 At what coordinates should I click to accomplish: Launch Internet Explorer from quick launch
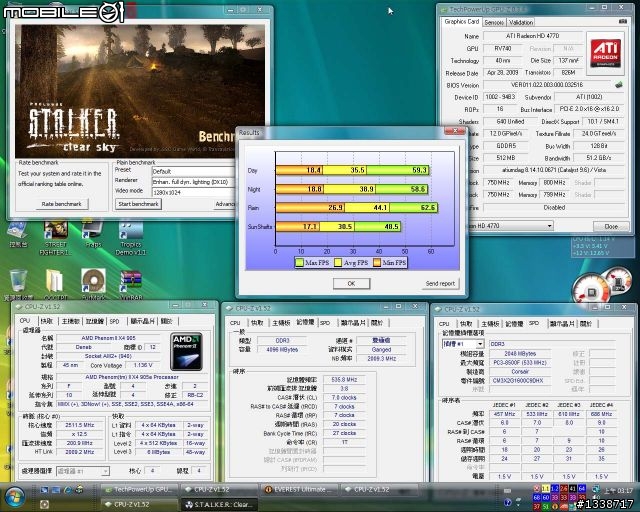pos(68,489)
